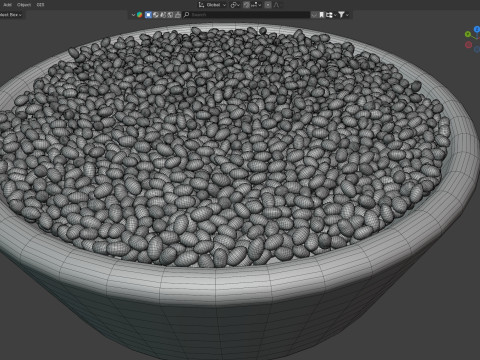Toggle the snapping magnet button
The height and width of the screenshot is (360, 480).
(246, 5)
